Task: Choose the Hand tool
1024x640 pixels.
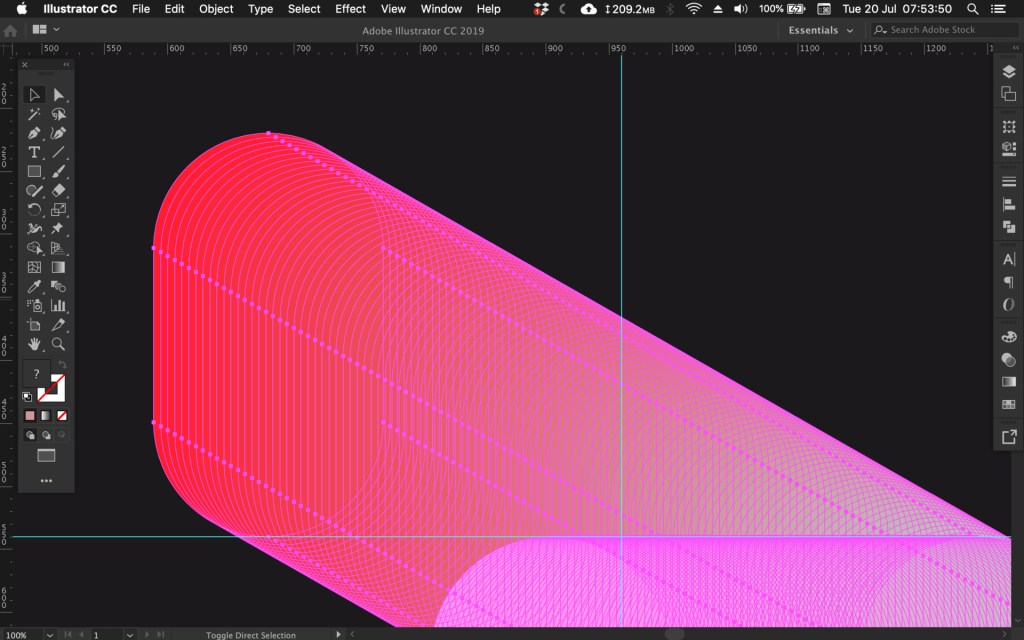Action: click(34, 343)
